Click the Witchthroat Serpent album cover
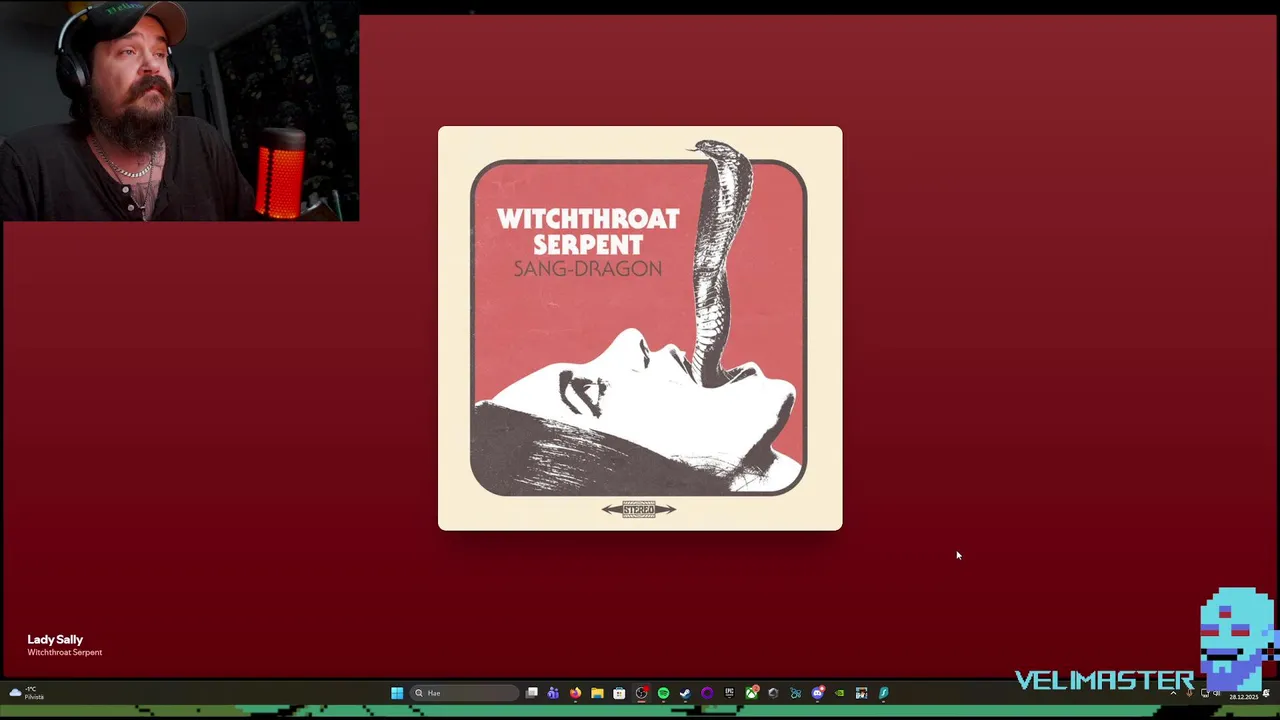The height and width of the screenshot is (720, 1280). click(640, 328)
